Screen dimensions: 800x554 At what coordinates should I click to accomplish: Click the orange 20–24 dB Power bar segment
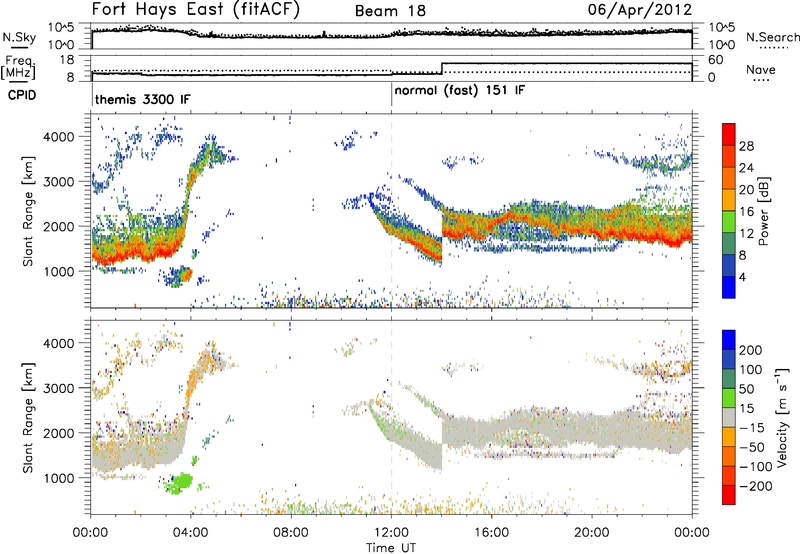pyautogui.click(x=729, y=178)
